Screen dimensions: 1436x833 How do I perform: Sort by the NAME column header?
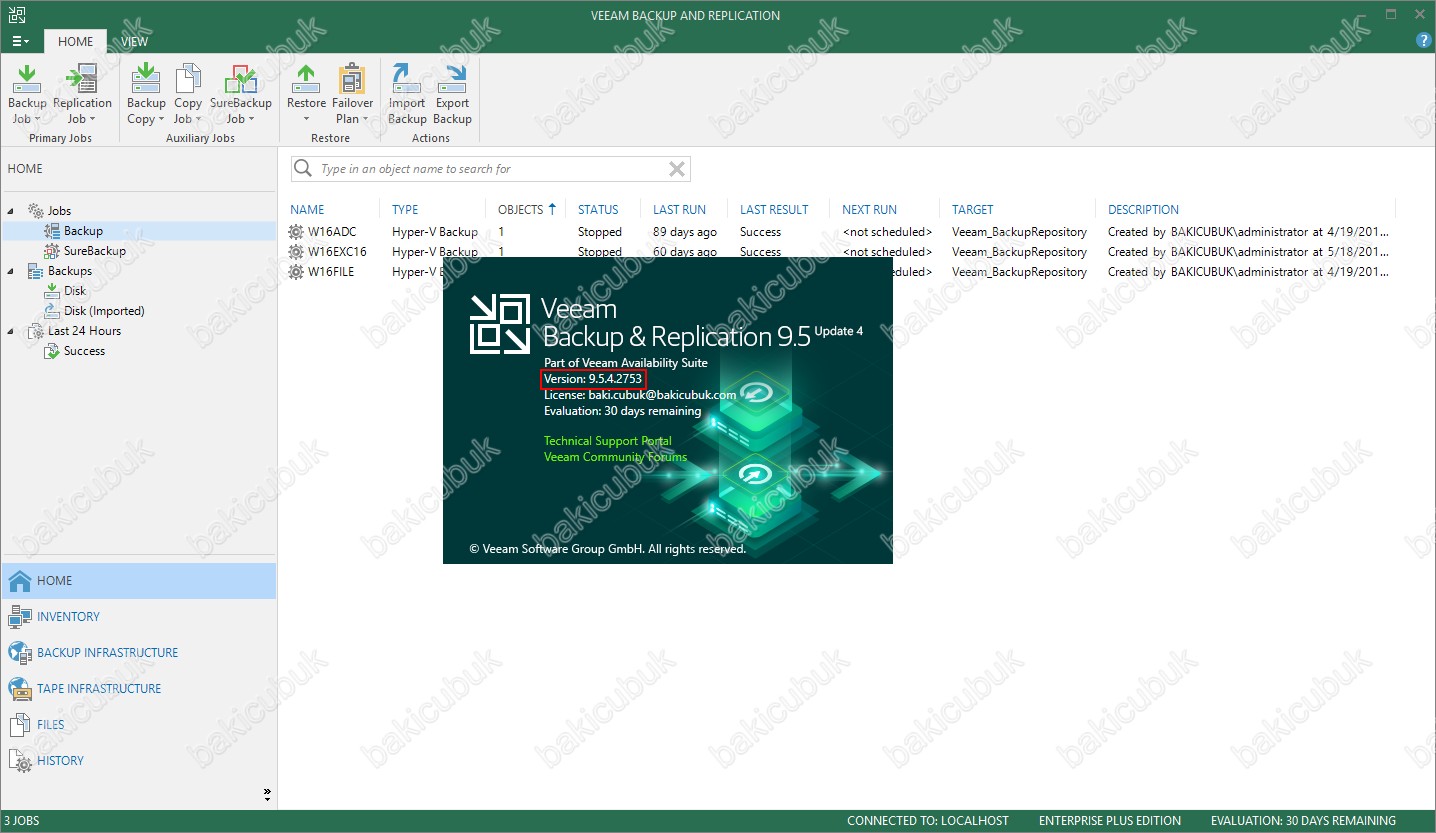pos(307,210)
